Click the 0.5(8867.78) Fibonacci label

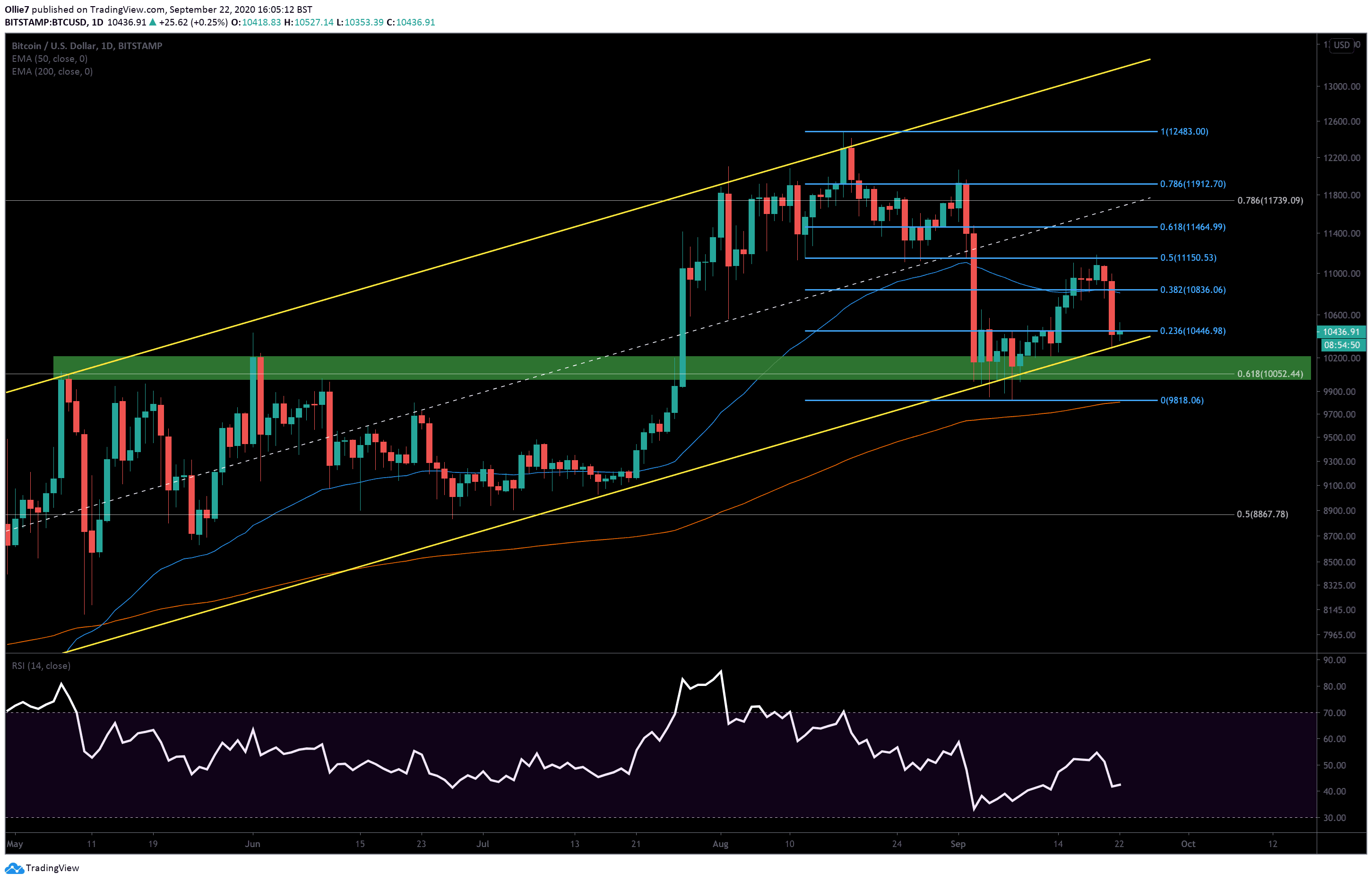tap(1262, 514)
